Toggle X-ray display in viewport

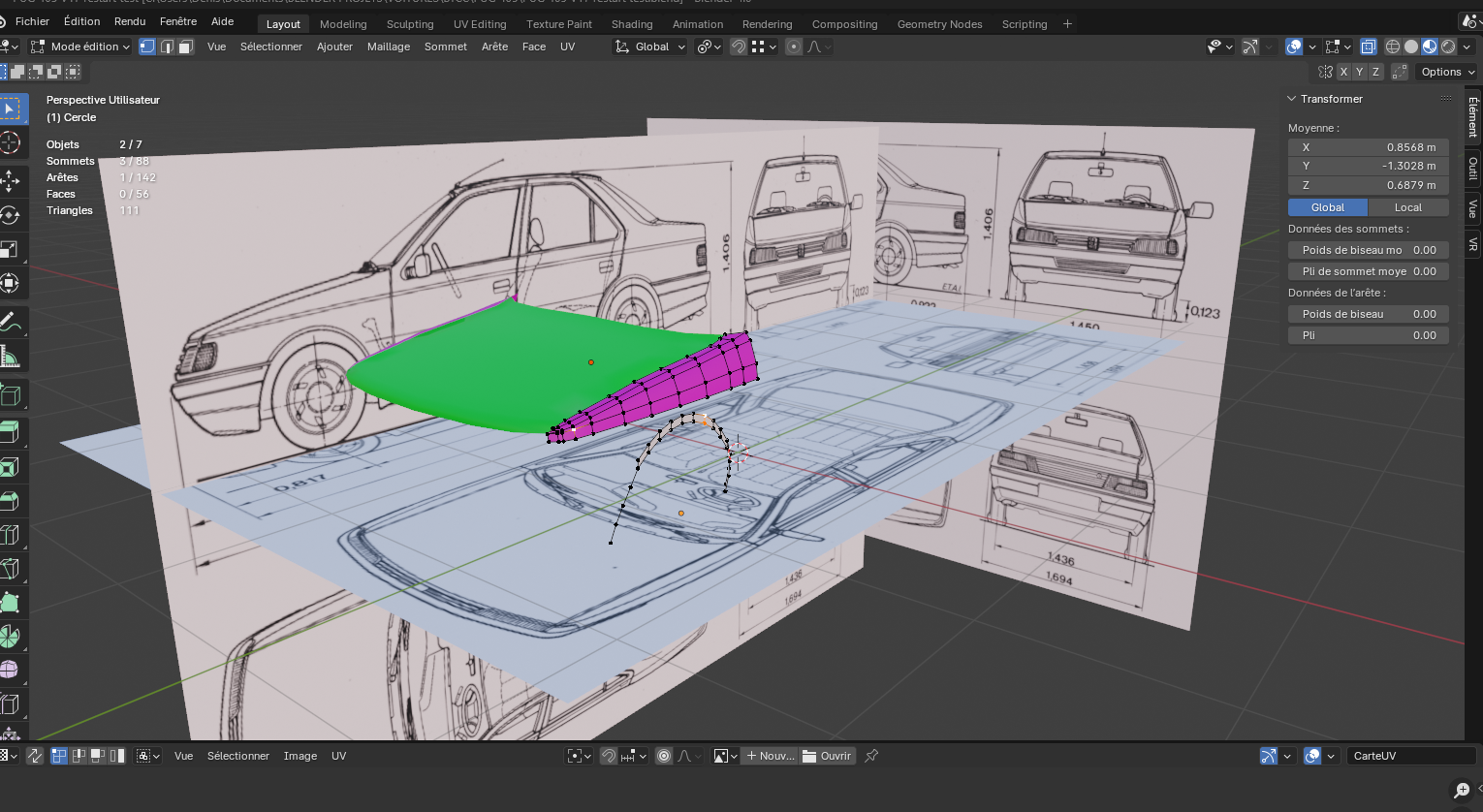coord(1368,47)
